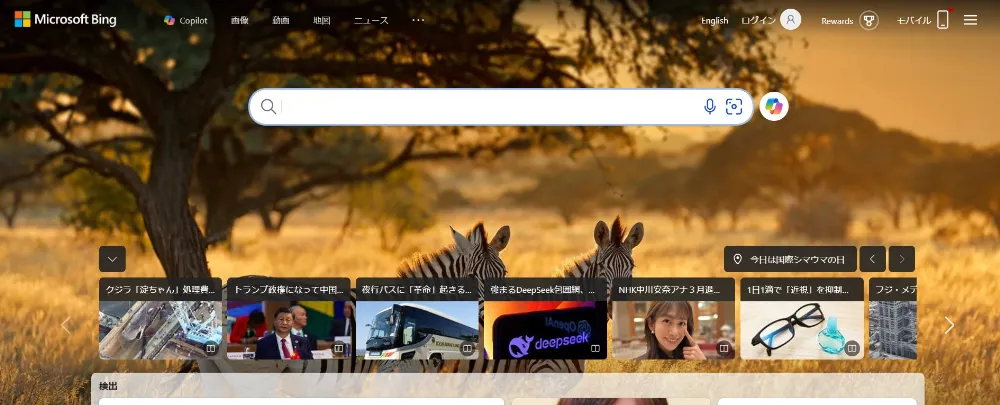The image size is (1000, 405).
Task: Open the 画像 images tab
Action: [240, 20]
